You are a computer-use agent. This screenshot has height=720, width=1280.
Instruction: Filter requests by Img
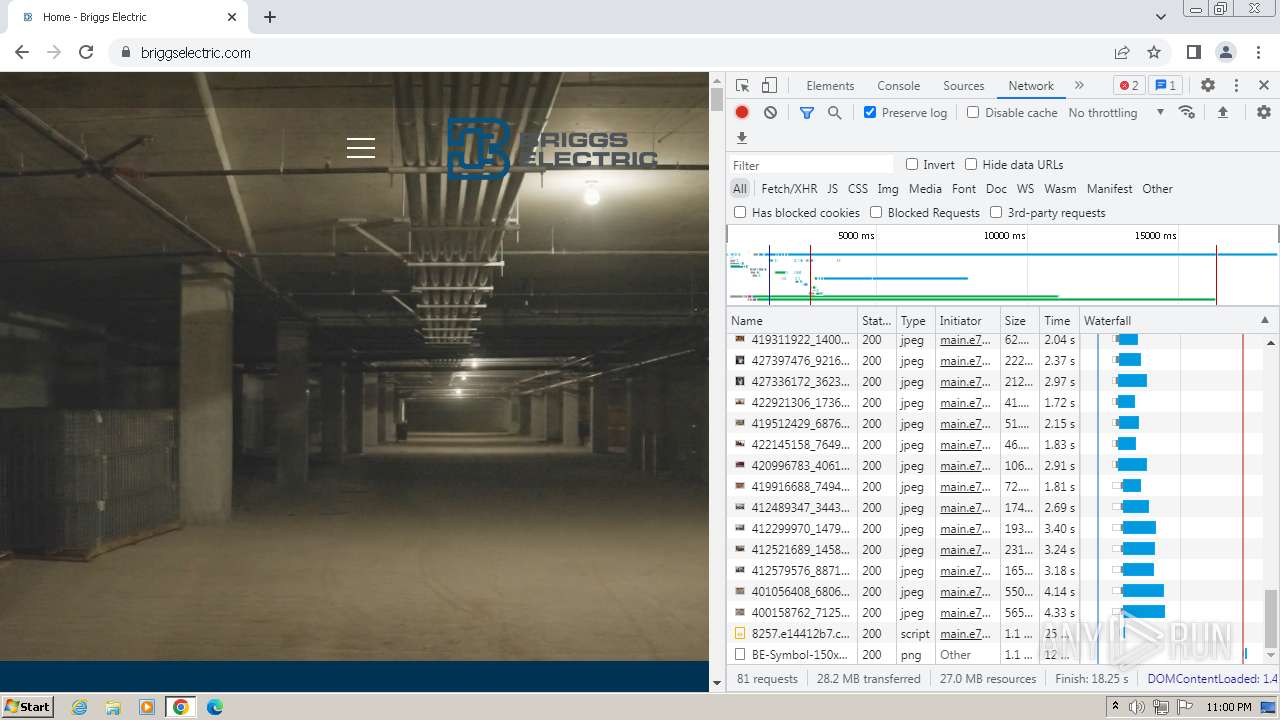click(x=888, y=188)
